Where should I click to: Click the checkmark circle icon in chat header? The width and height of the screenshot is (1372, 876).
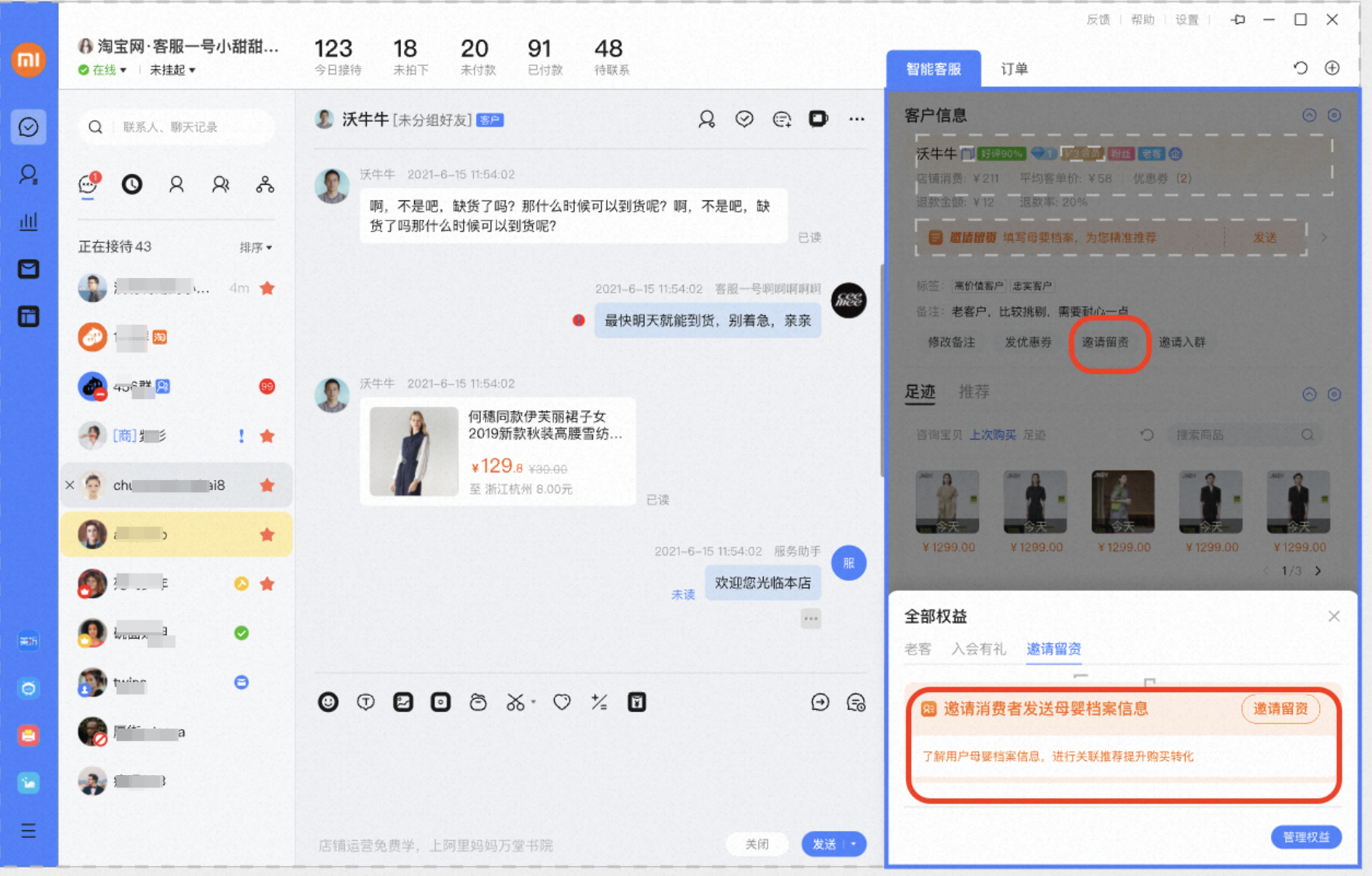click(744, 119)
